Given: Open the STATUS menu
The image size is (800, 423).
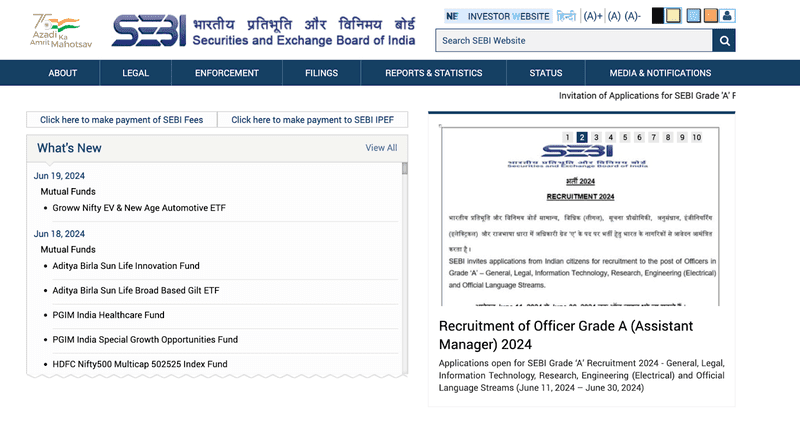Looking at the screenshot, I should point(545,73).
